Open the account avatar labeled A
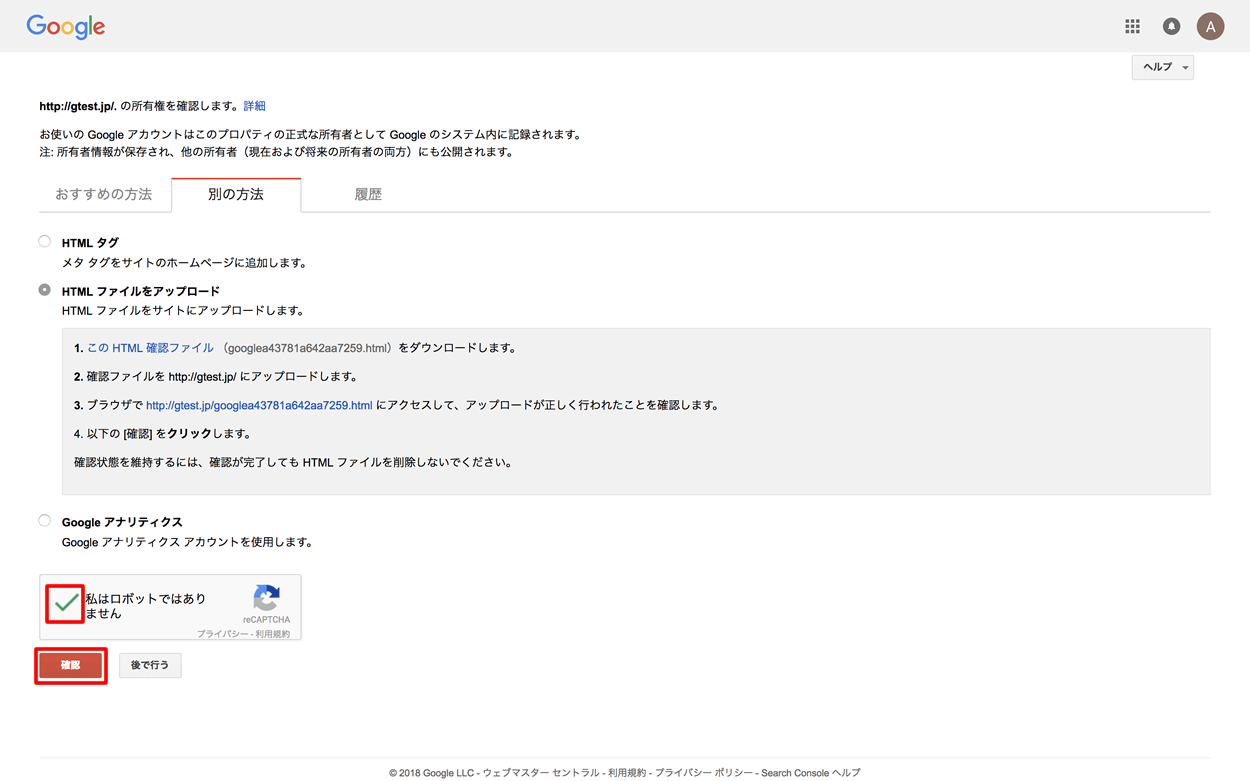Image resolution: width=1250 pixels, height=781 pixels. [x=1210, y=27]
